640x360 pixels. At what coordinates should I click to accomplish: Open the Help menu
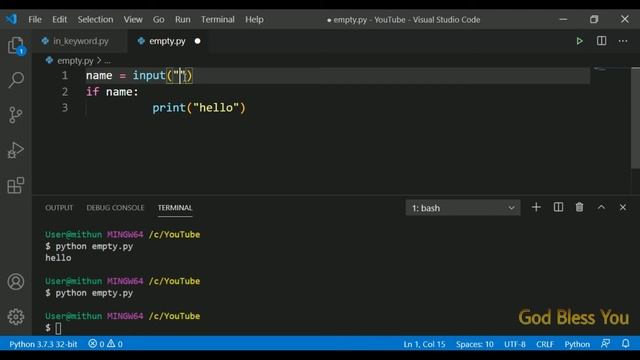pyautogui.click(x=254, y=19)
